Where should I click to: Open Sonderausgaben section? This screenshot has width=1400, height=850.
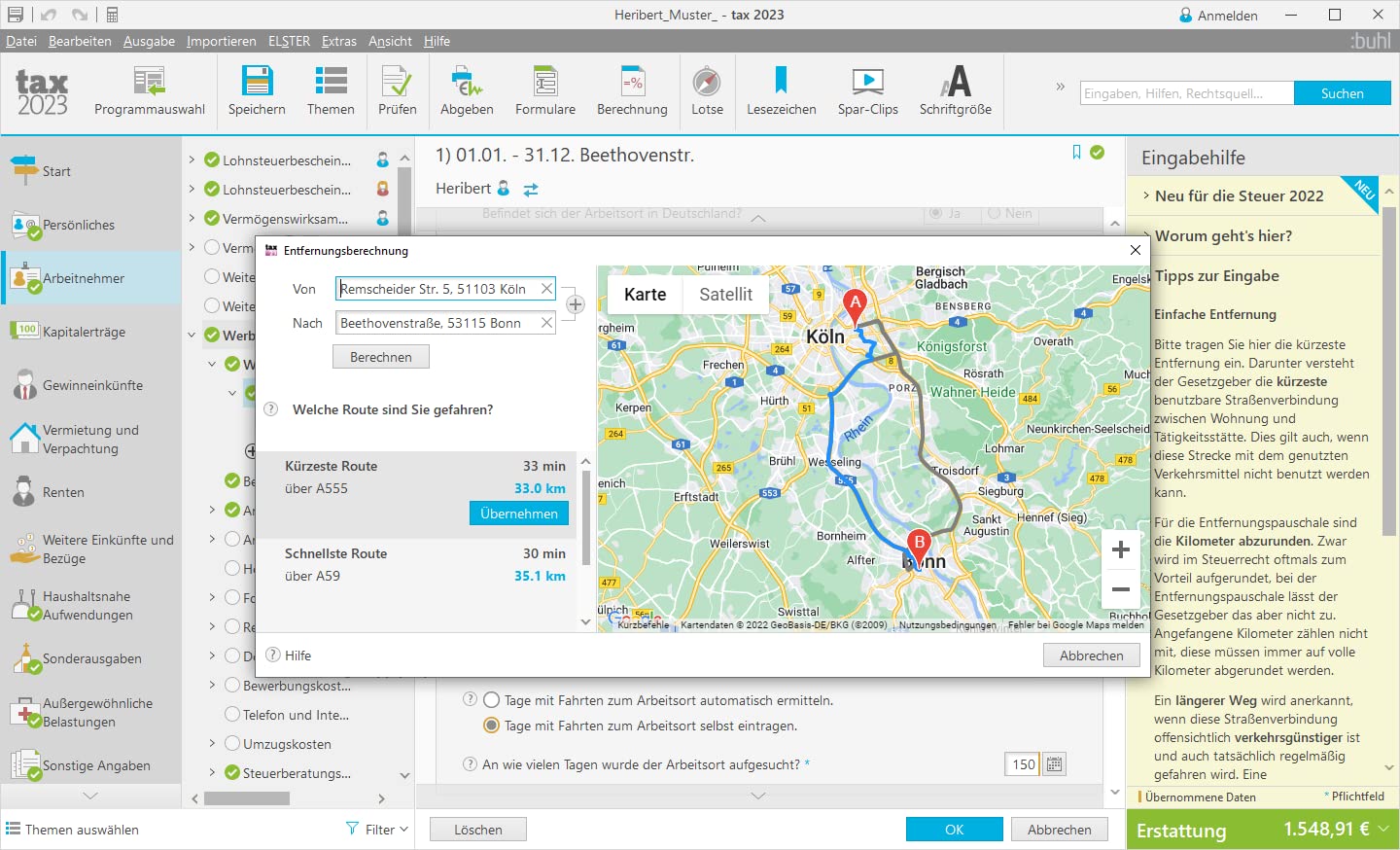(x=91, y=658)
